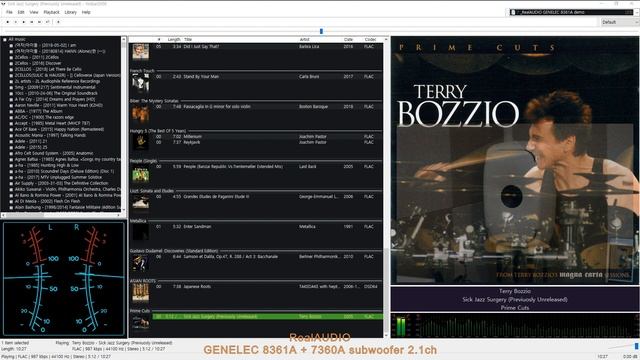Click the Random playback toolbar icon
The image size is (640, 360).
[48, 22]
